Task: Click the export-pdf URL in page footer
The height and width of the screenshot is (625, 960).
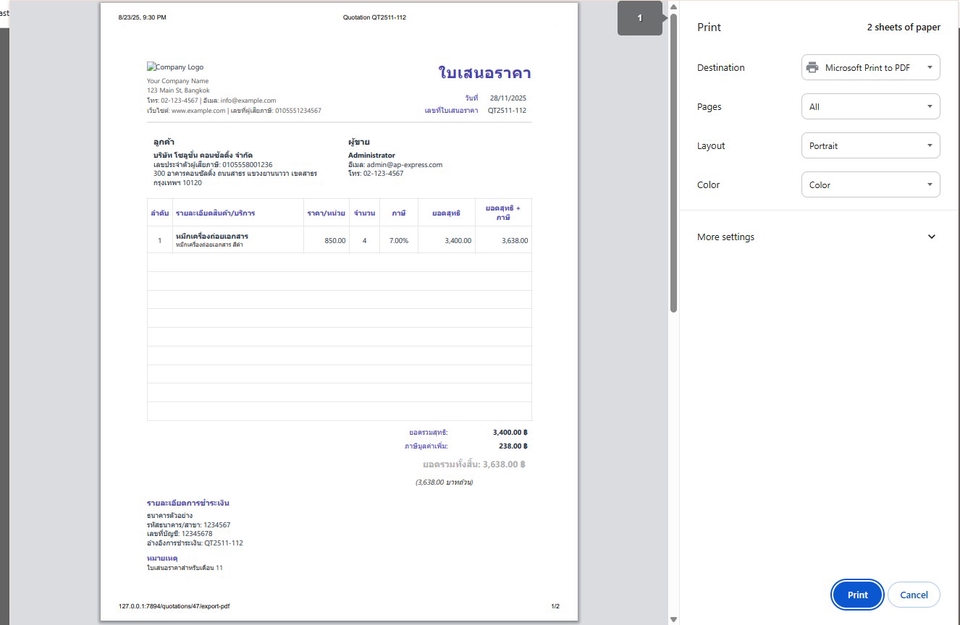Action: point(174,606)
